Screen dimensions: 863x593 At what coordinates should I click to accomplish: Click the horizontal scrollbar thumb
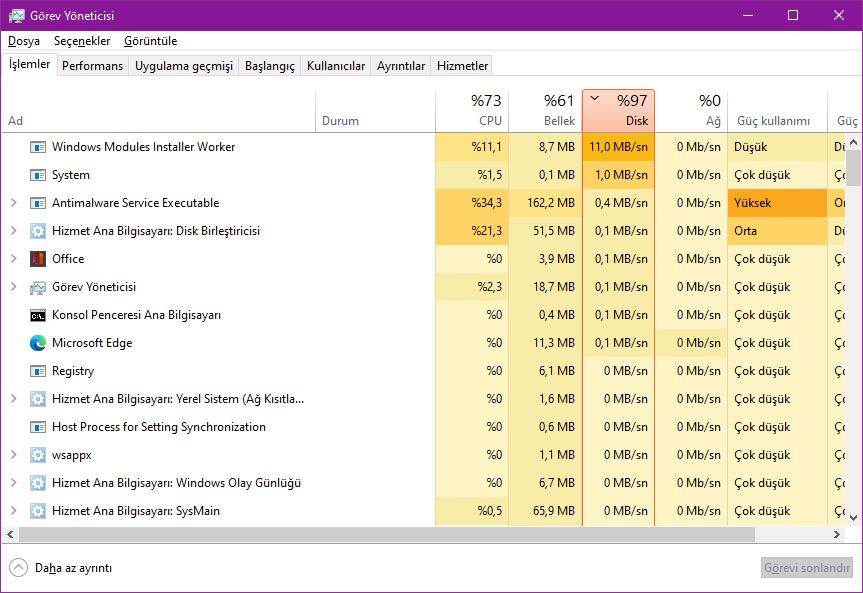(x=387, y=535)
